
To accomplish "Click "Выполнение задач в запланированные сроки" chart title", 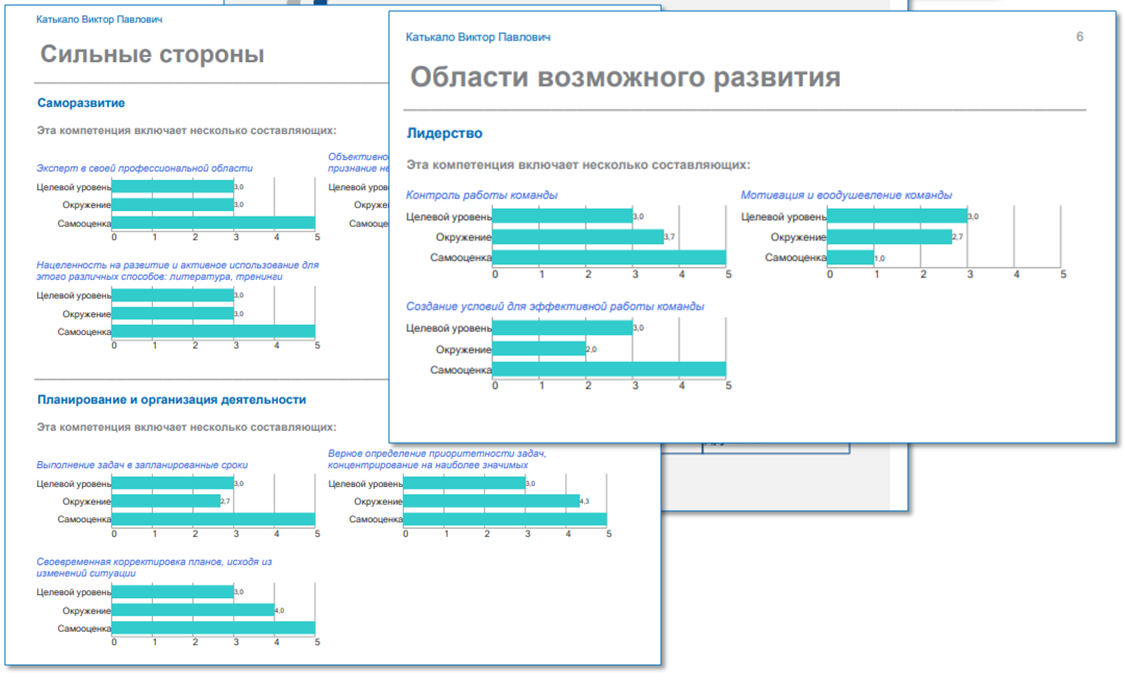I will [x=142, y=465].
